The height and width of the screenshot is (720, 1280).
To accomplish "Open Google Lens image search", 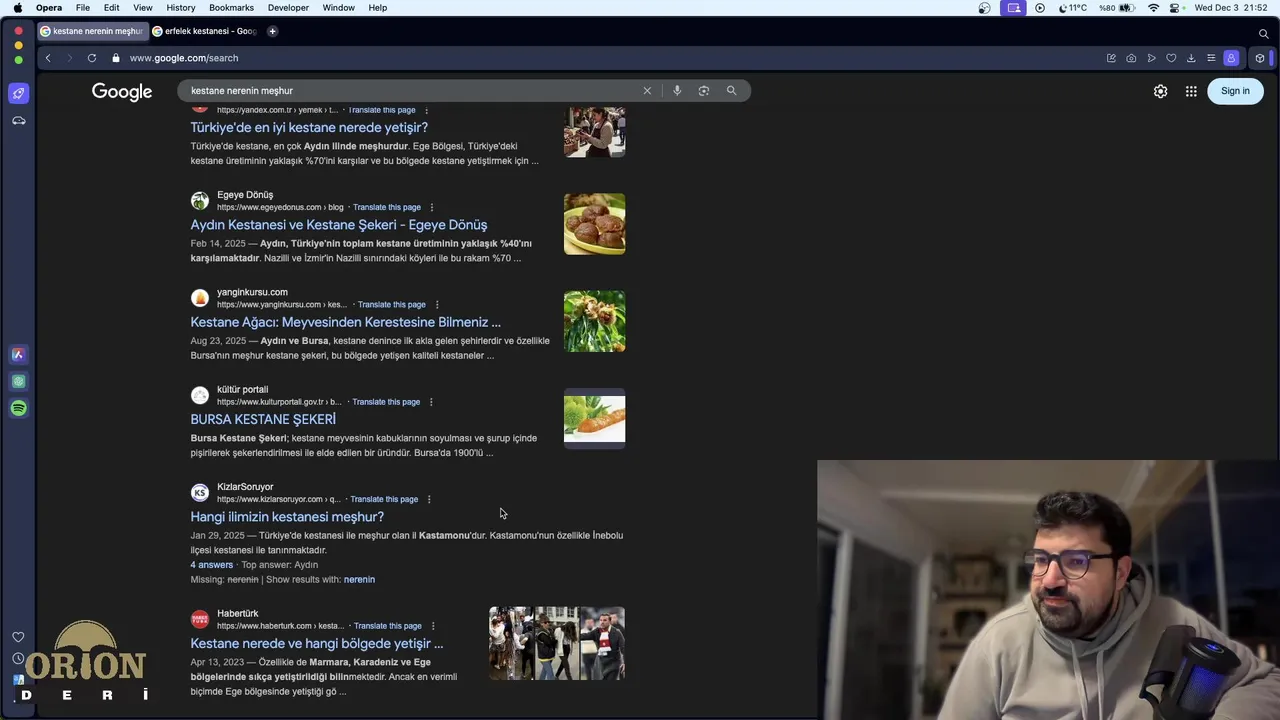I will (x=704, y=91).
